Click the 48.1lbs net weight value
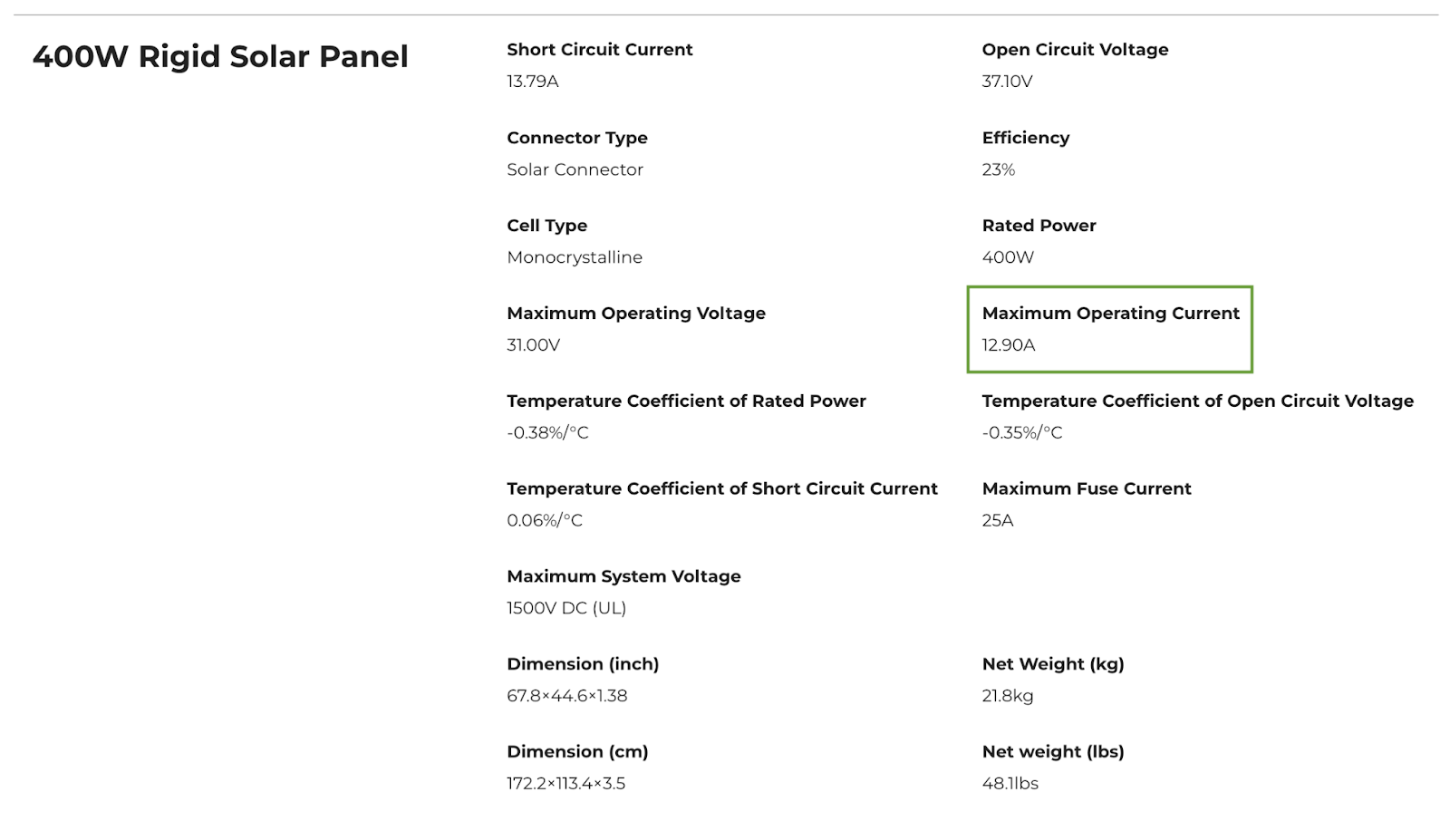Screen dimensions: 1450x840 pyautogui.click(x=1010, y=783)
